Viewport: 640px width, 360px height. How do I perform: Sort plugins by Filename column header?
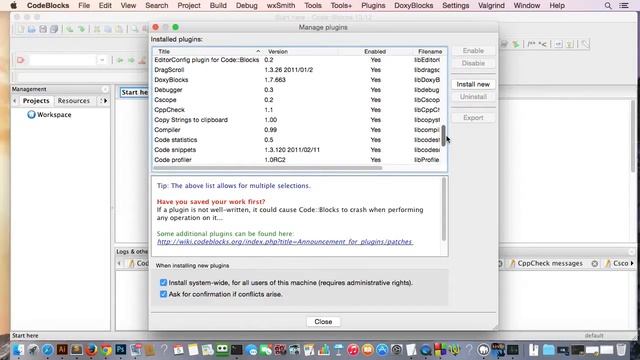coord(429,51)
